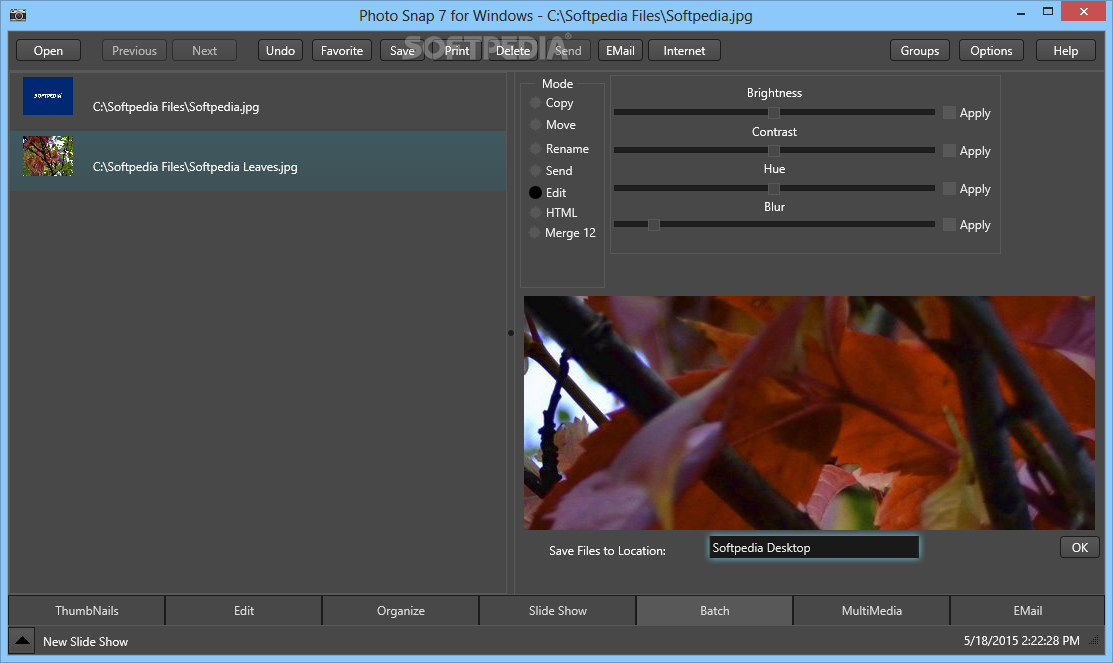Maximize the Photo Snap window
Viewport: 1113px width, 663px height.
[x=1048, y=11]
